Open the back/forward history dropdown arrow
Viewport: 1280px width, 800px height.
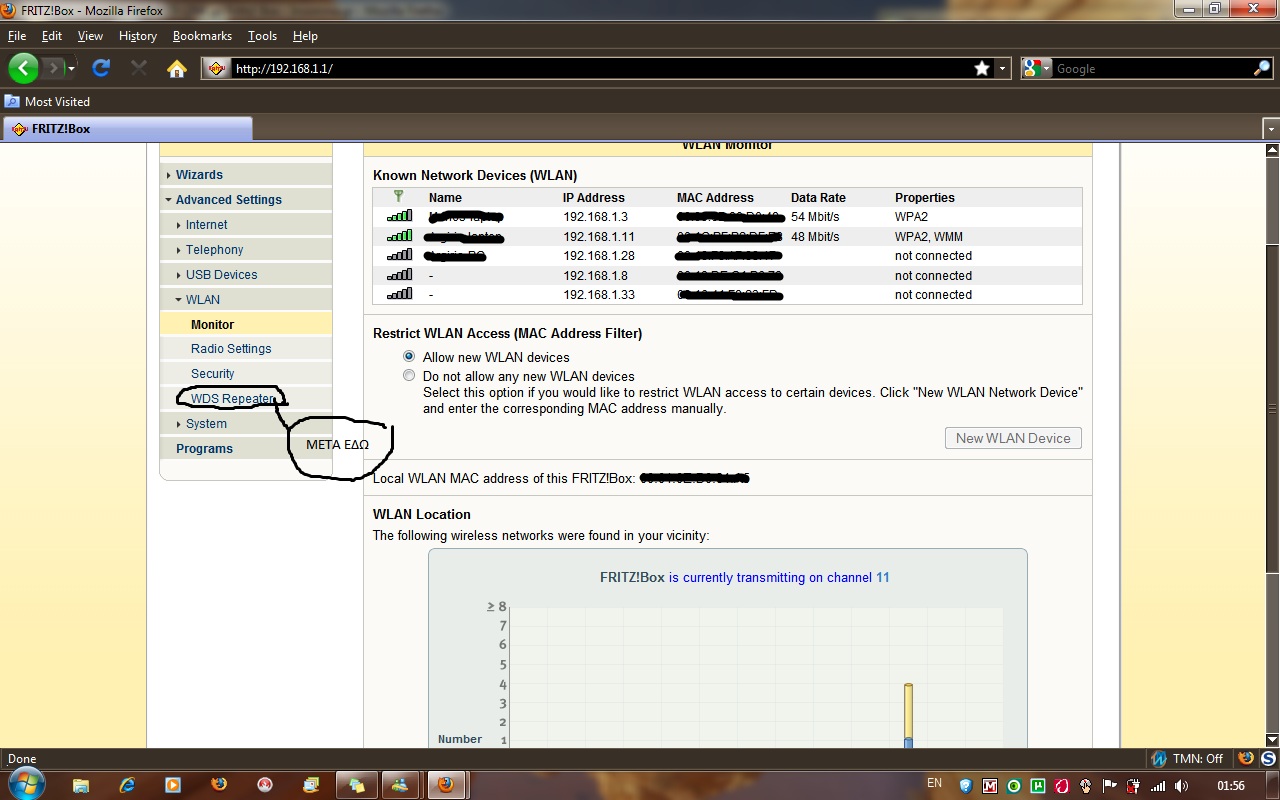tap(71, 68)
